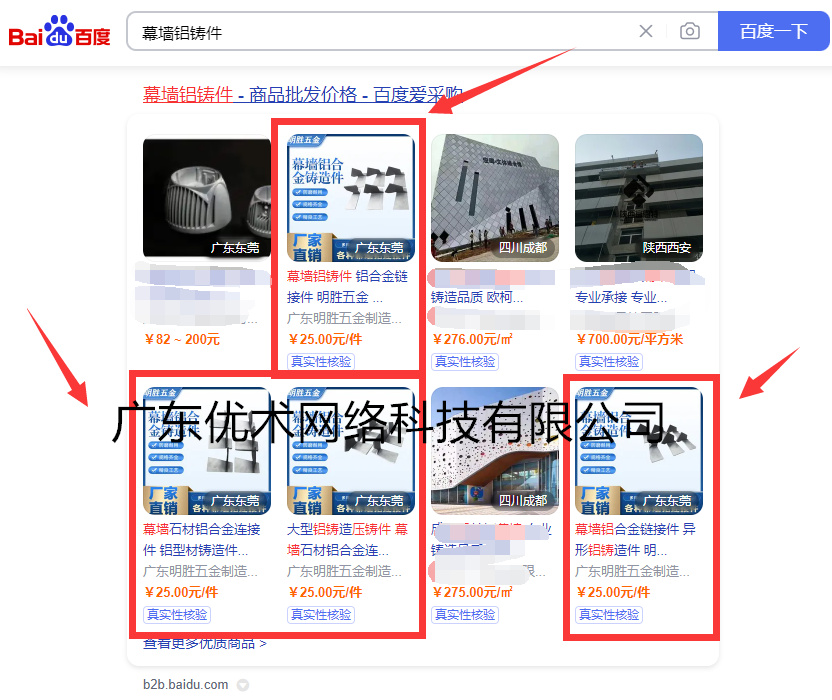The width and height of the screenshot is (832, 700).
Task: Select ¥25.00元/件 under 幕墙铝铸件 铝合金链接件 listing
Action: 325,339
